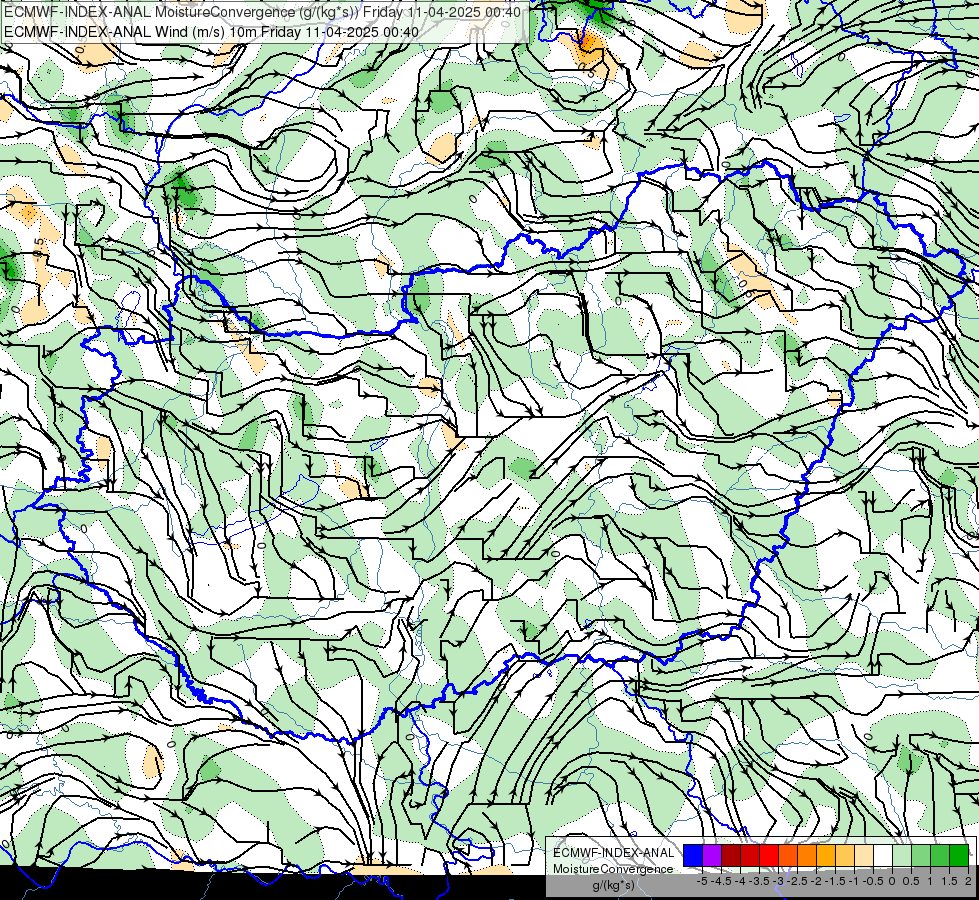Click the lightest green legend swatch
Image resolution: width=979 pixels, height=900 pixels.
coord(902,855)
